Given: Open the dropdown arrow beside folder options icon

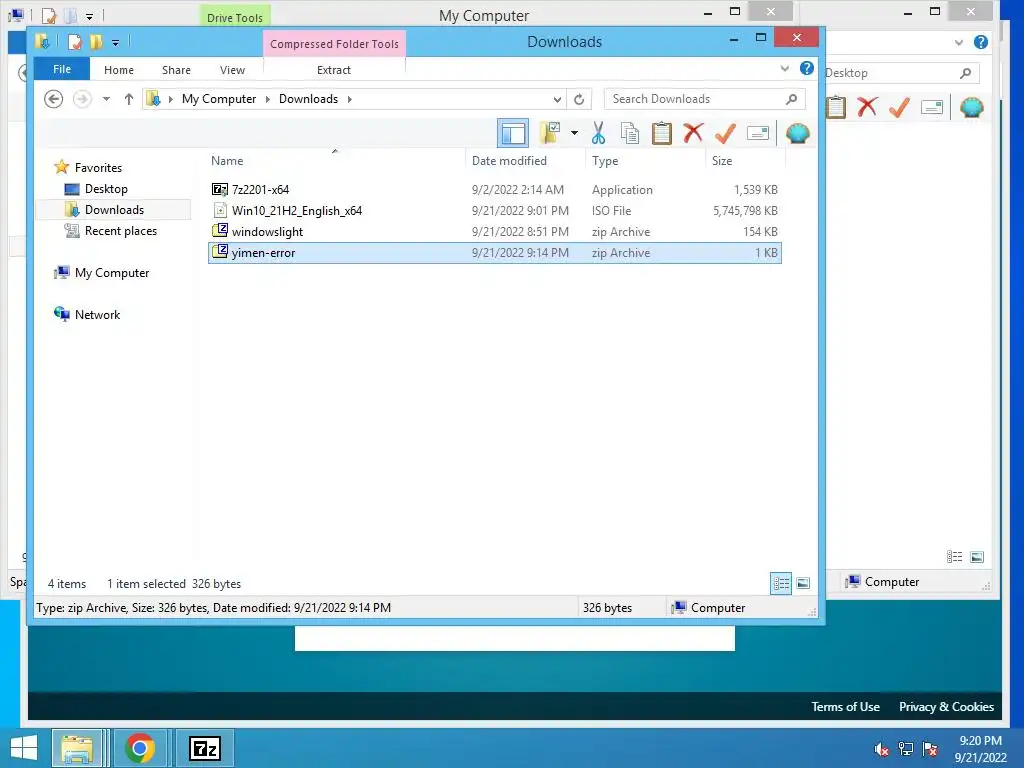Looking at the screenshot, I should click(x=574, y=133).
